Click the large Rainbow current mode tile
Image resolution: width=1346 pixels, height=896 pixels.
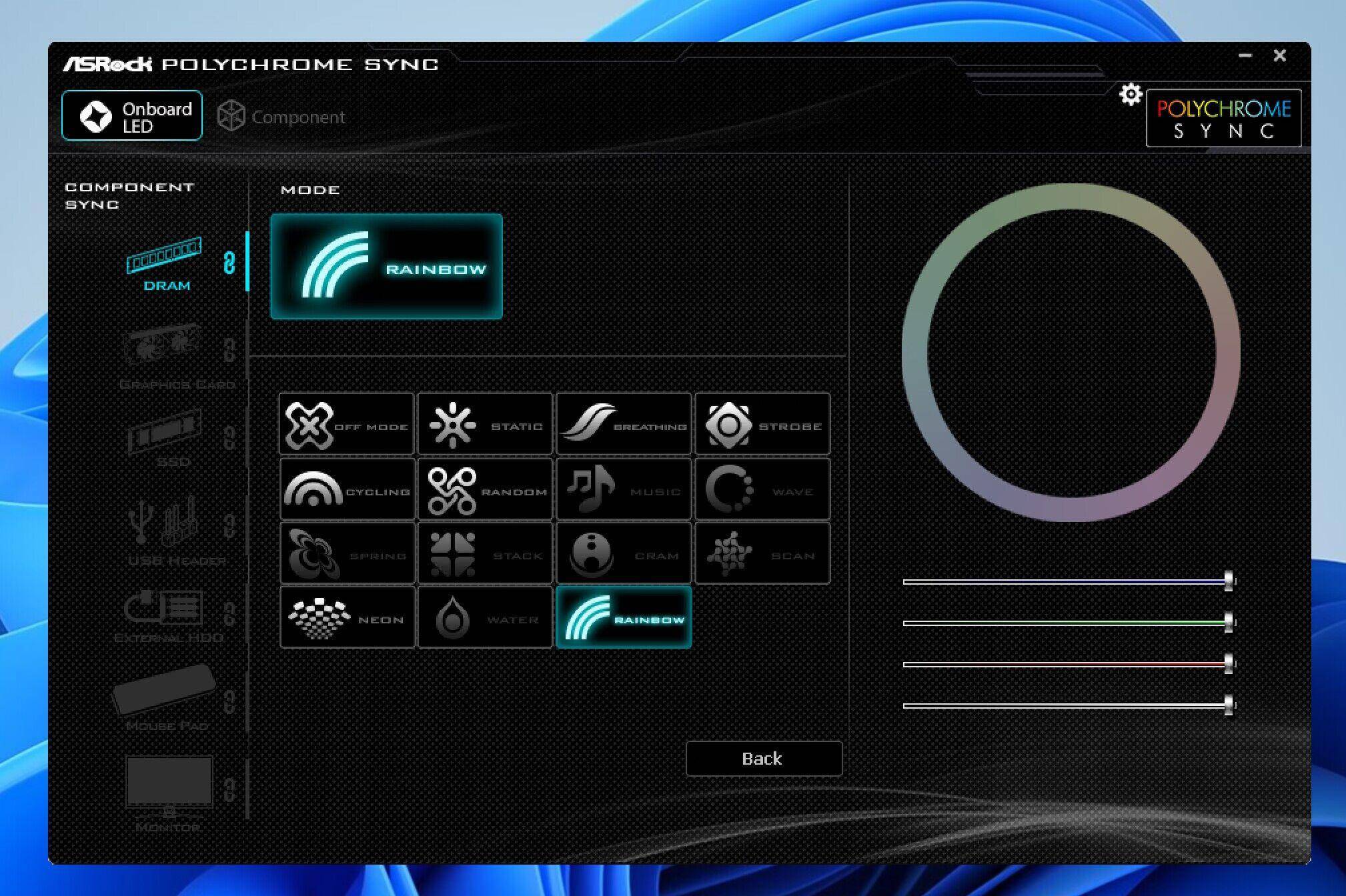pos(386,267)
